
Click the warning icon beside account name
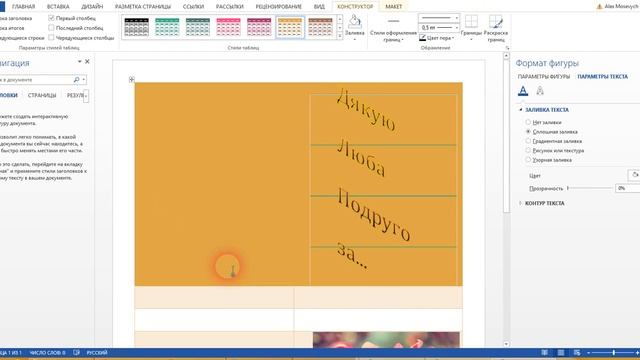(599, 7)
